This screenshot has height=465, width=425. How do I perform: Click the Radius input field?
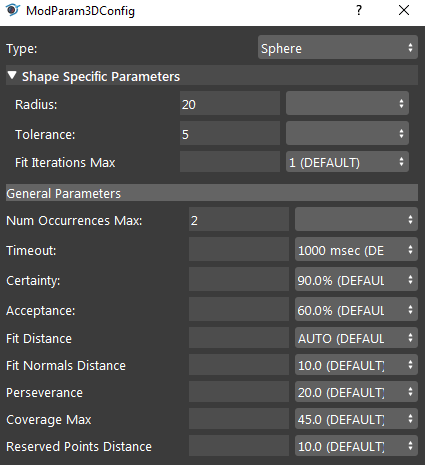click(x=230, y=103)
